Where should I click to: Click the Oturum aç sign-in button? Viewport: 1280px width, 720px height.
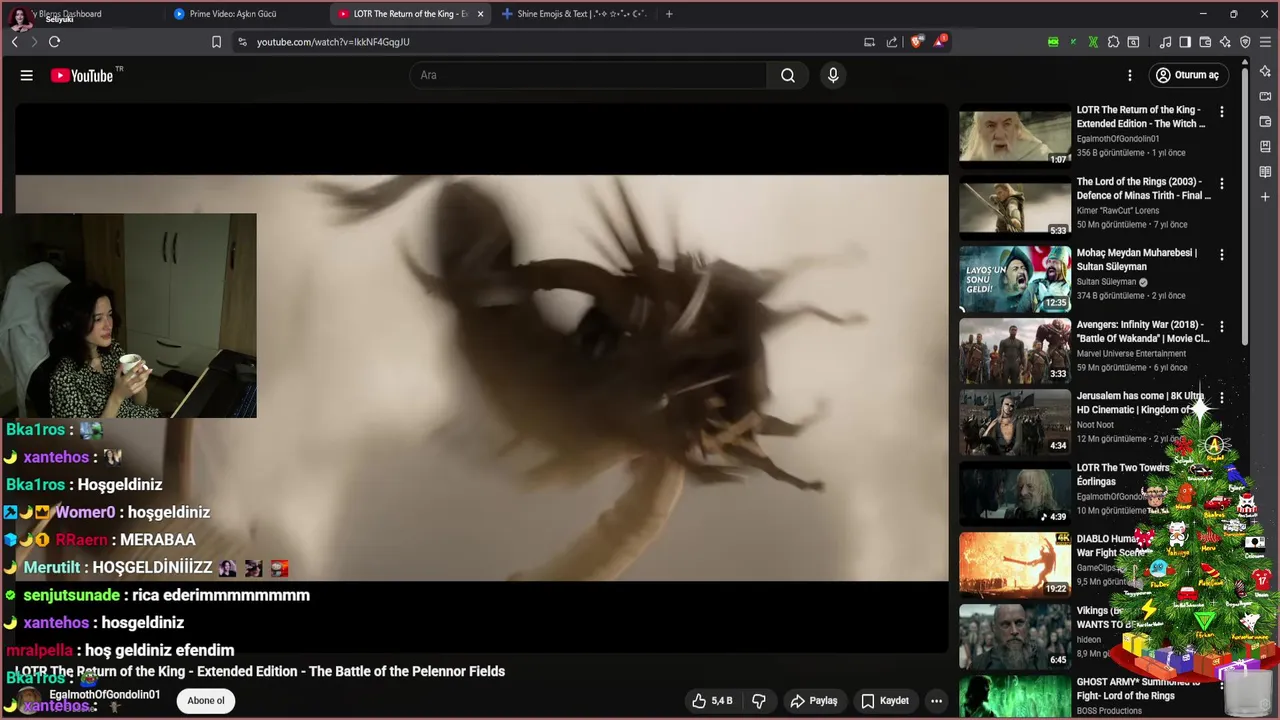pos(1188,75)
